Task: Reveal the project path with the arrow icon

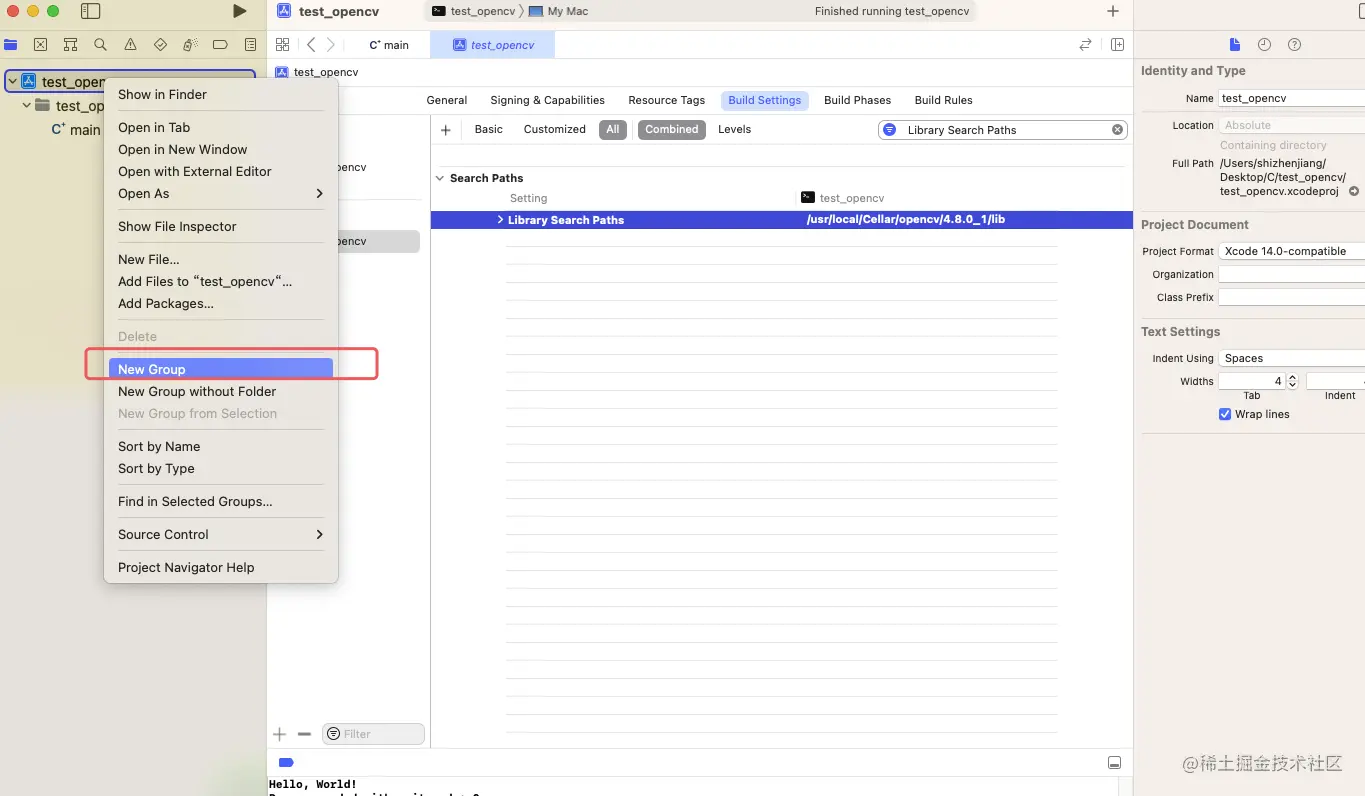Action: 1354,191
